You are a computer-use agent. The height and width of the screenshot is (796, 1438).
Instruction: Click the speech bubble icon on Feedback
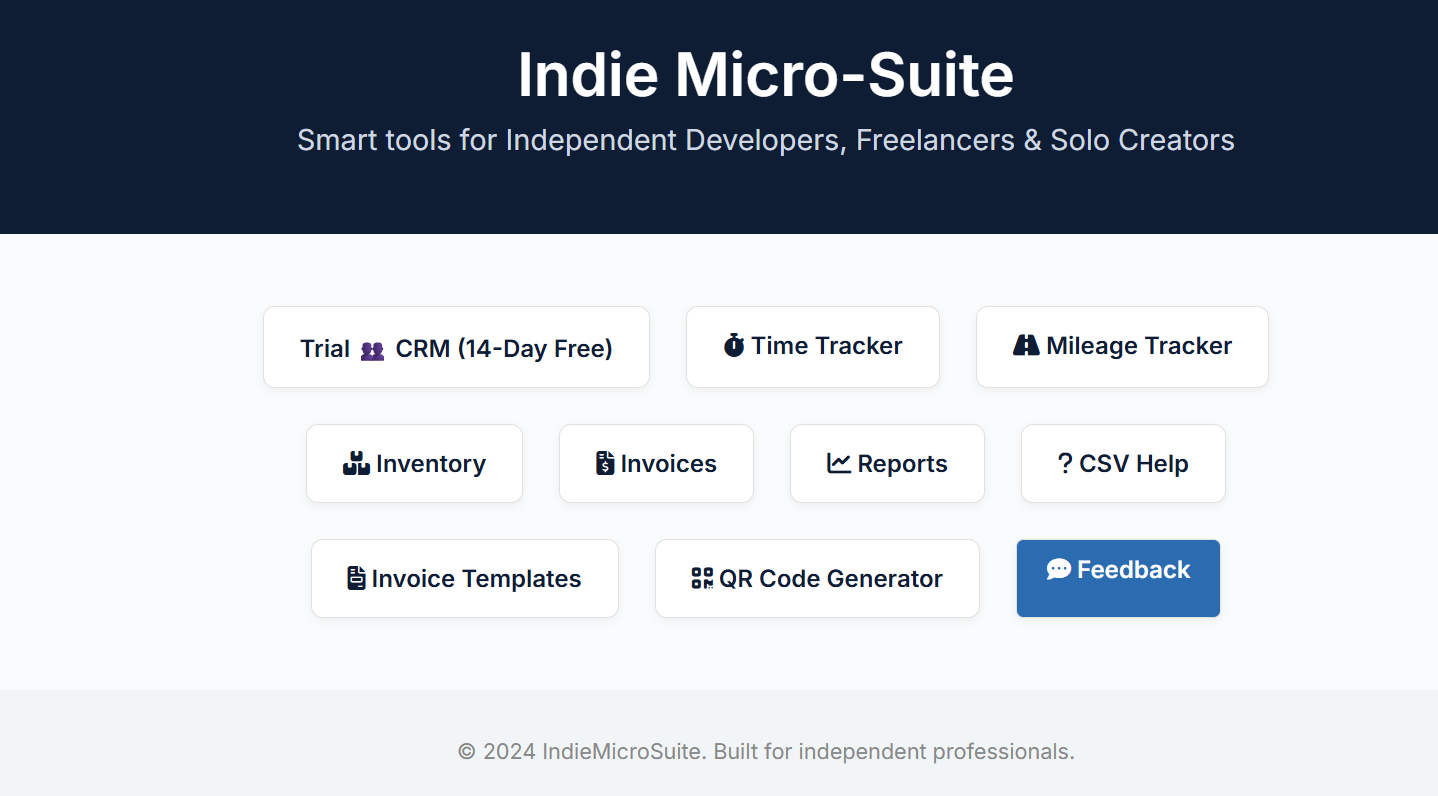1059,568
